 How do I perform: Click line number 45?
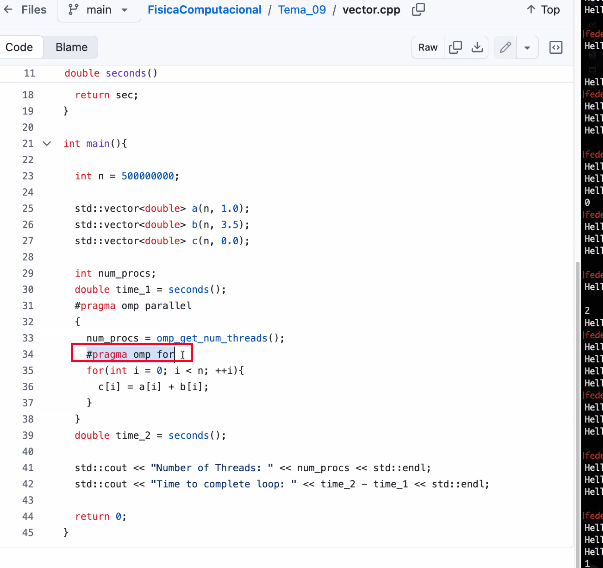pyautogui.click(x=28, y=533)
